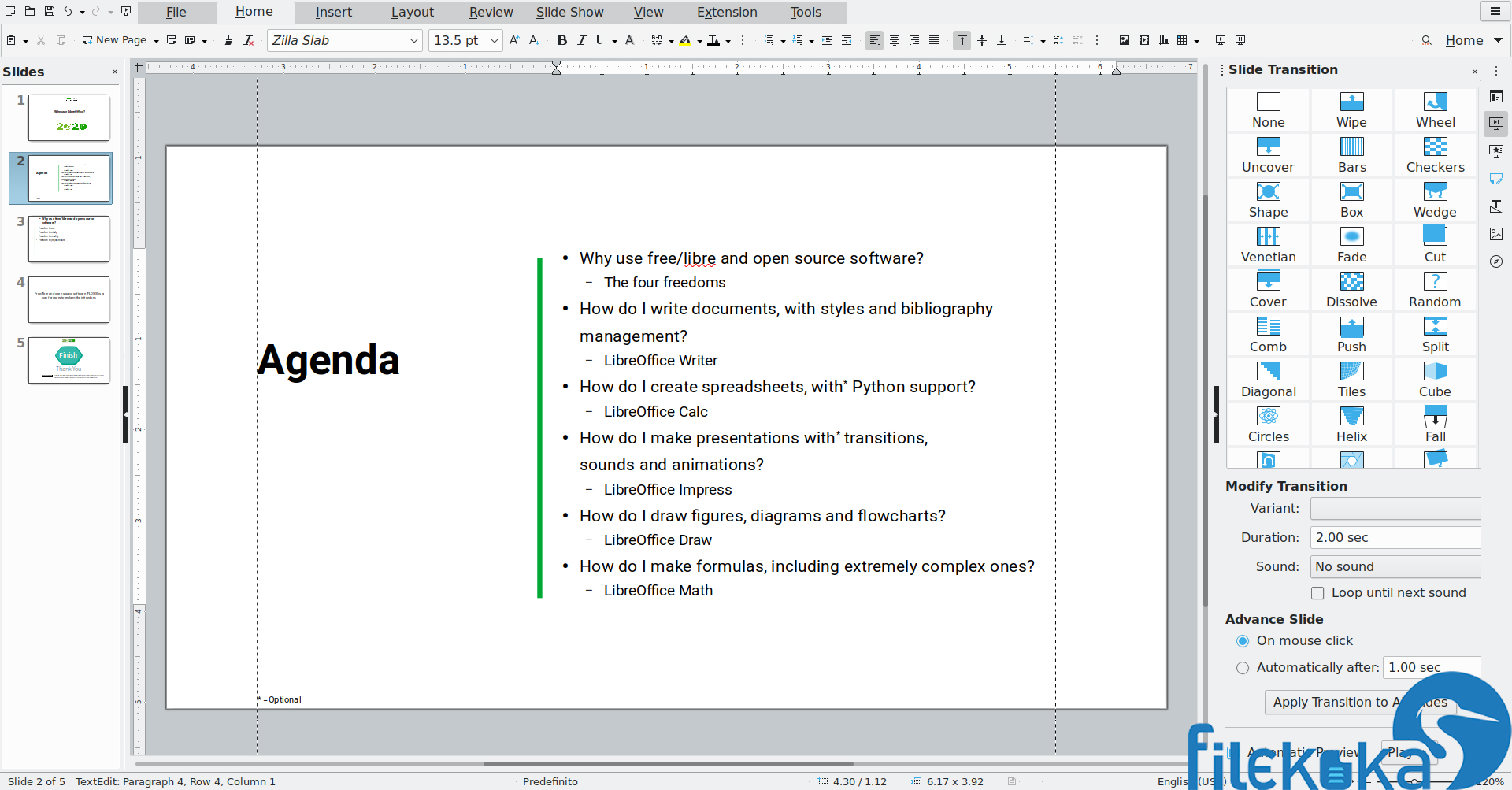
Task: Select the Venetian transition
Action: point(1268,245)
